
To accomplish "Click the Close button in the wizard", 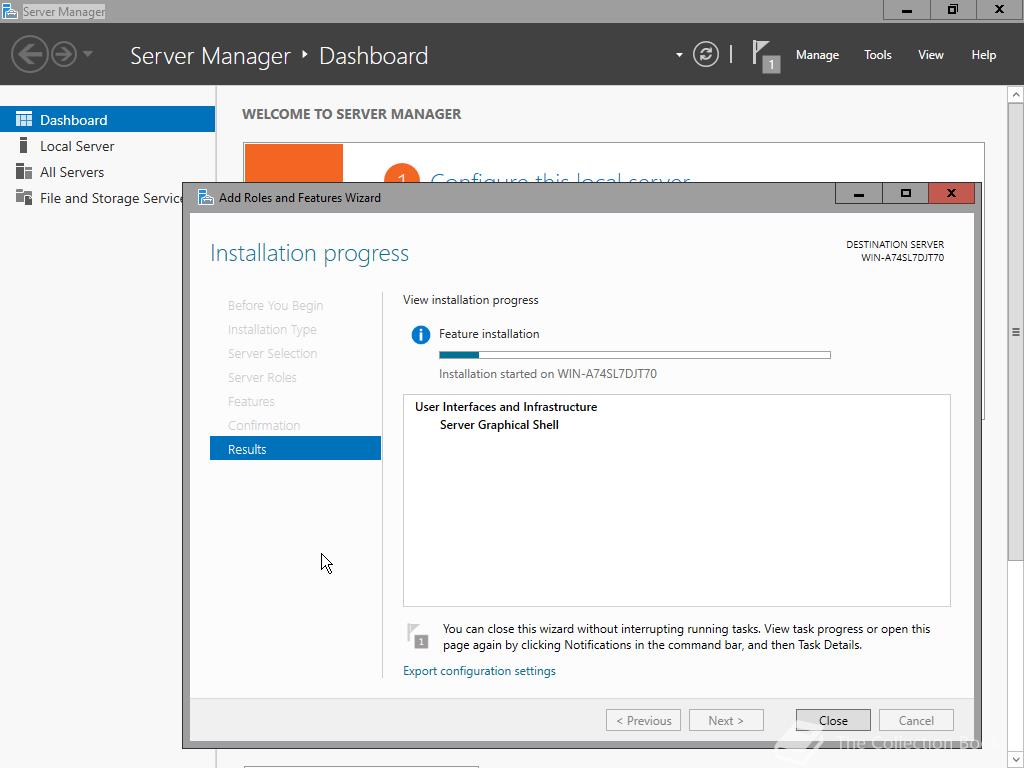I will (x=833, y=720).
